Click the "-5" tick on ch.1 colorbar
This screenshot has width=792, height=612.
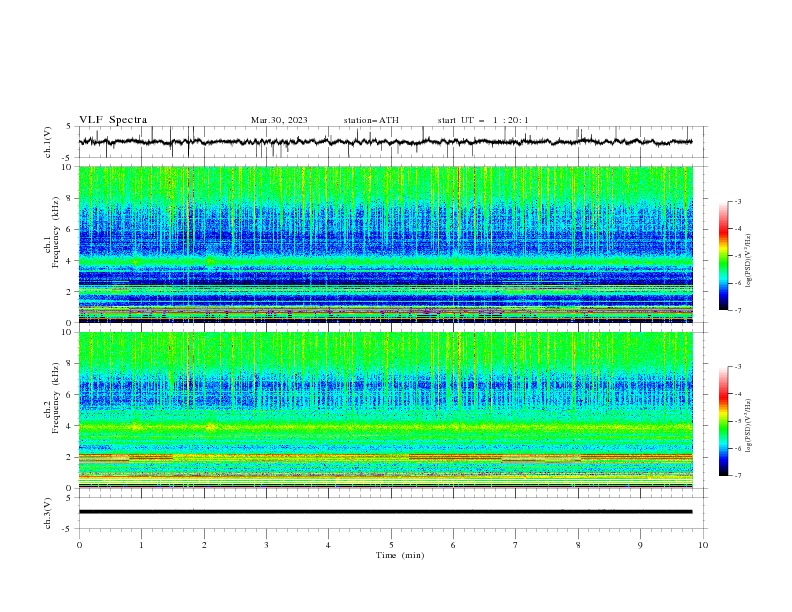(x=738, y=256)
